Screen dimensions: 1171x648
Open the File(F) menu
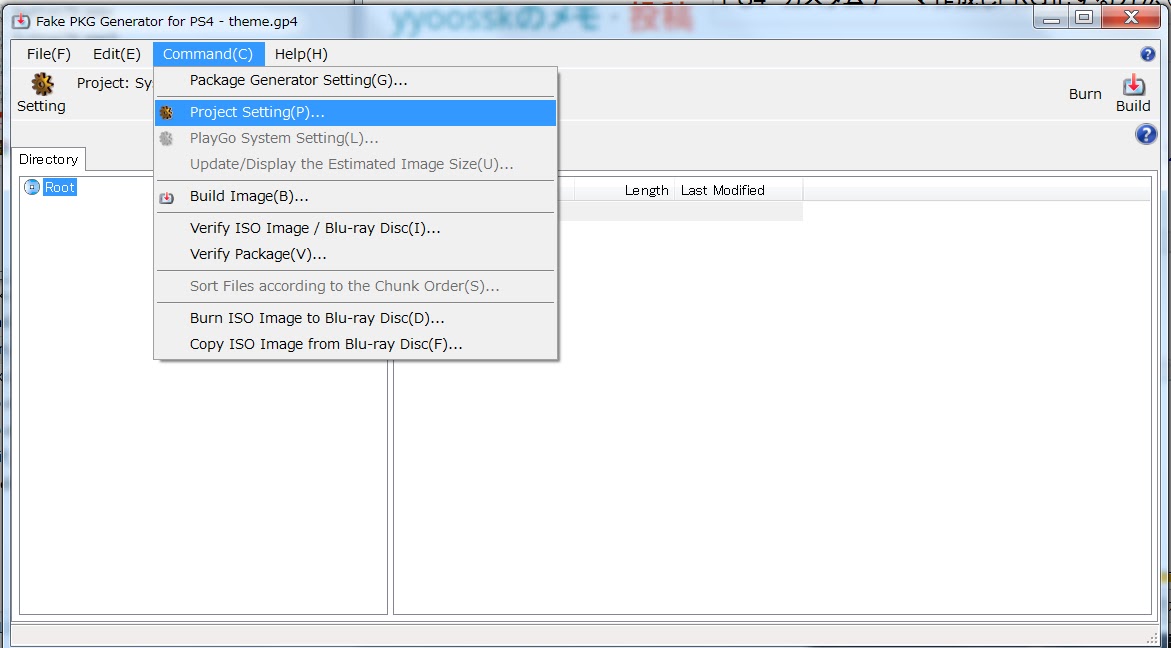pyautogui.click(x=49, y=54)
